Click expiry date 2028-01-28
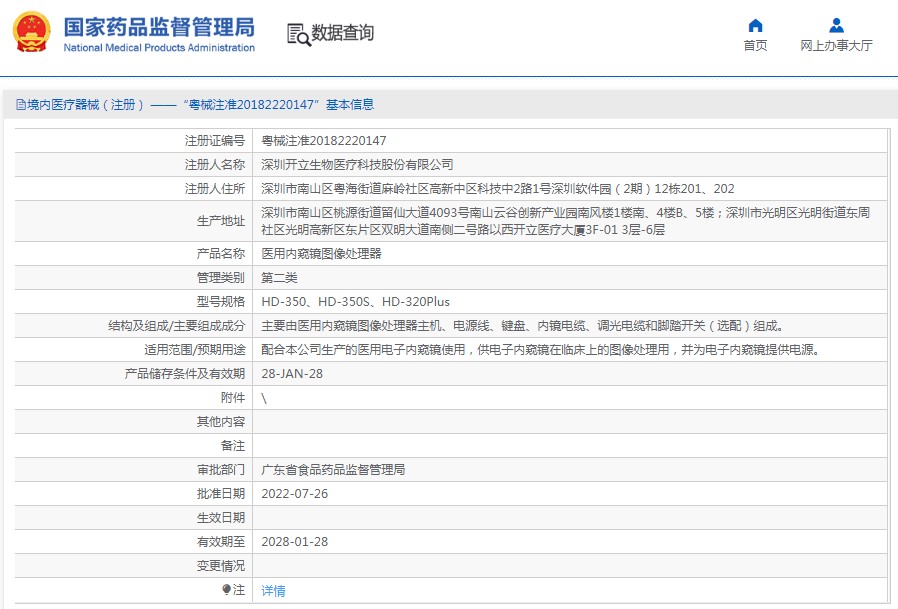This screenshot has height=609, width=898. click(294, 541)
